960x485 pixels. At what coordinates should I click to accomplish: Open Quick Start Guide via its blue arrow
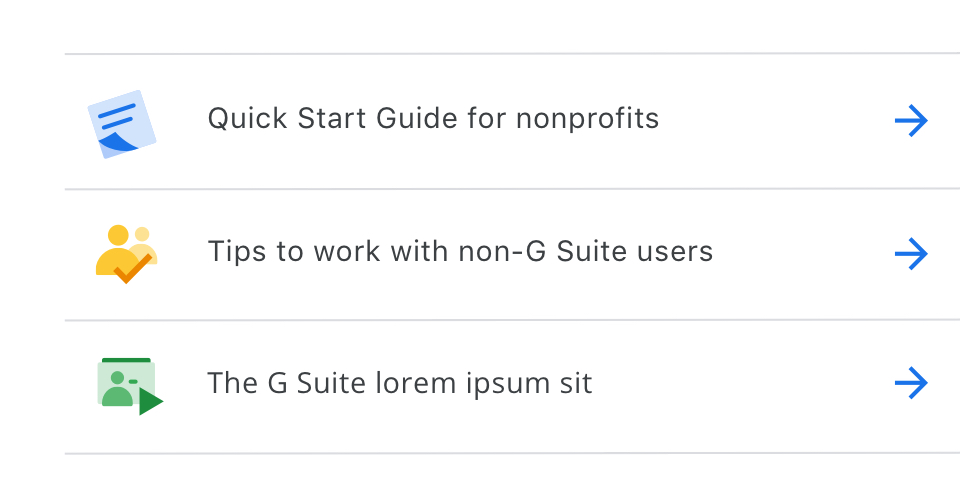point(911,121)
